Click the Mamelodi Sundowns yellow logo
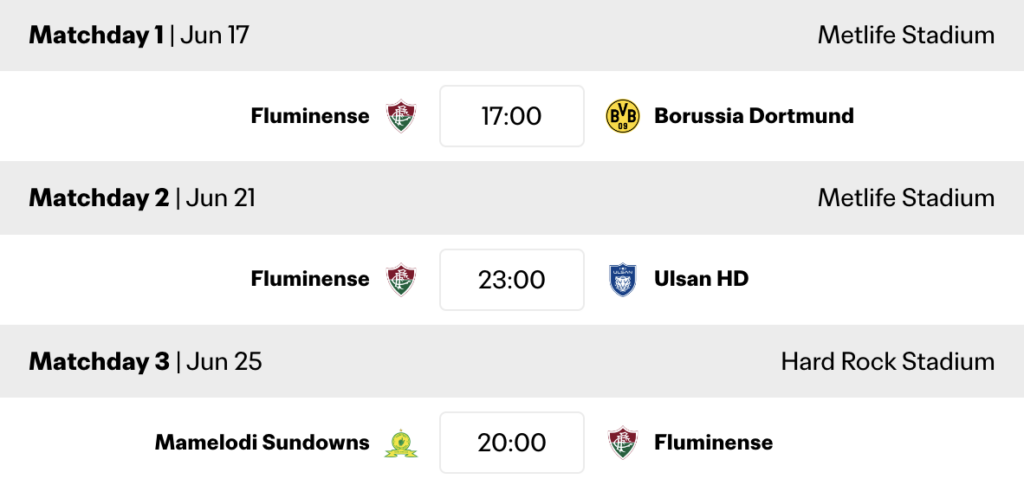Image resolution: width=1024 pixels, height=479 pixels. [401, 443]
